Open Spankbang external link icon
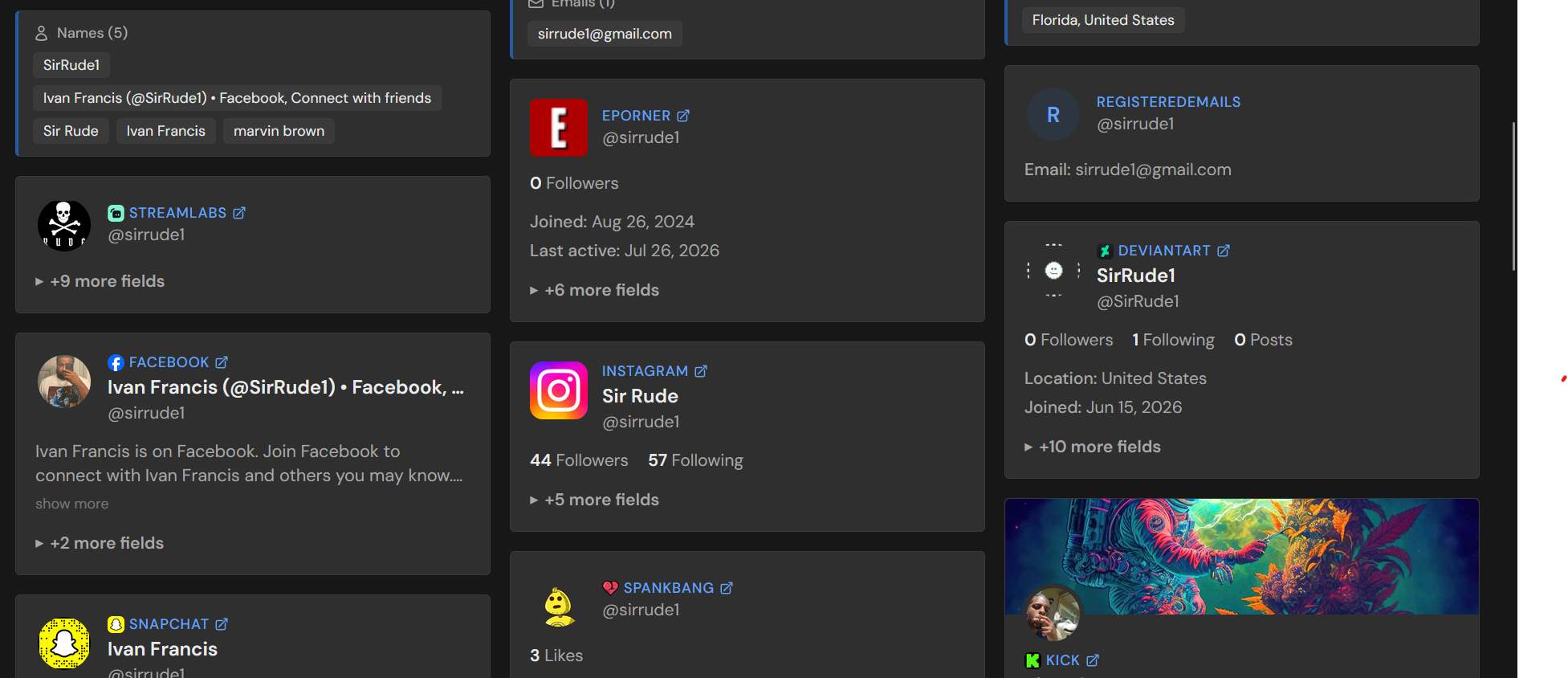1568x678 pixels. pos(727,588)
